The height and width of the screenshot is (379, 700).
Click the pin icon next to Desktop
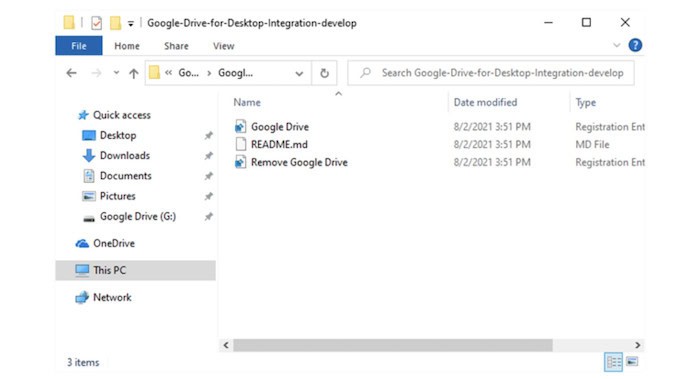pyautogui.click(x=208, y=135)
